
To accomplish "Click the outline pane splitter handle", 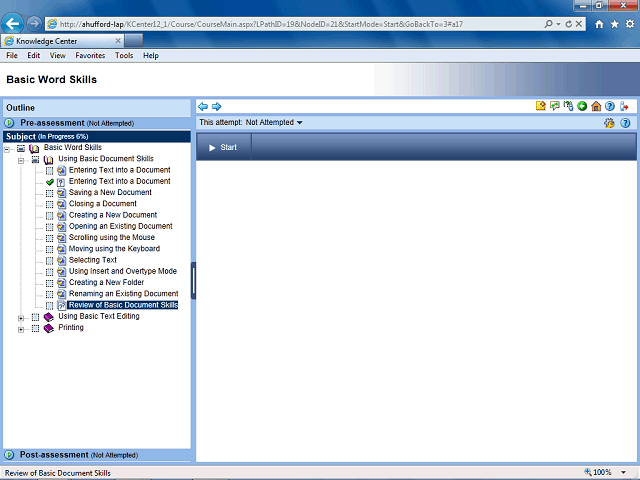I will point(193,281).
